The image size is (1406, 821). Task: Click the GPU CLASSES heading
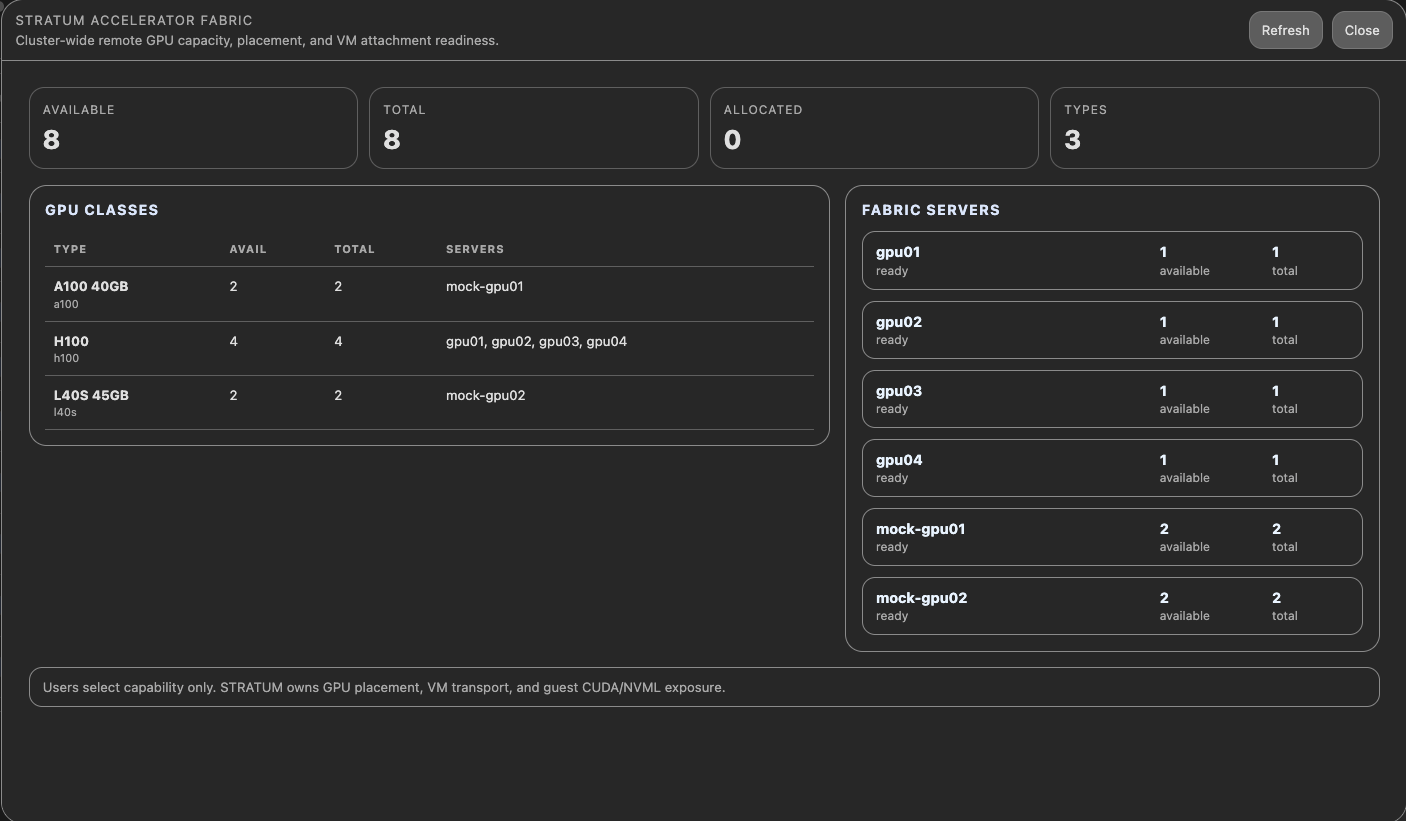[102, 210]
